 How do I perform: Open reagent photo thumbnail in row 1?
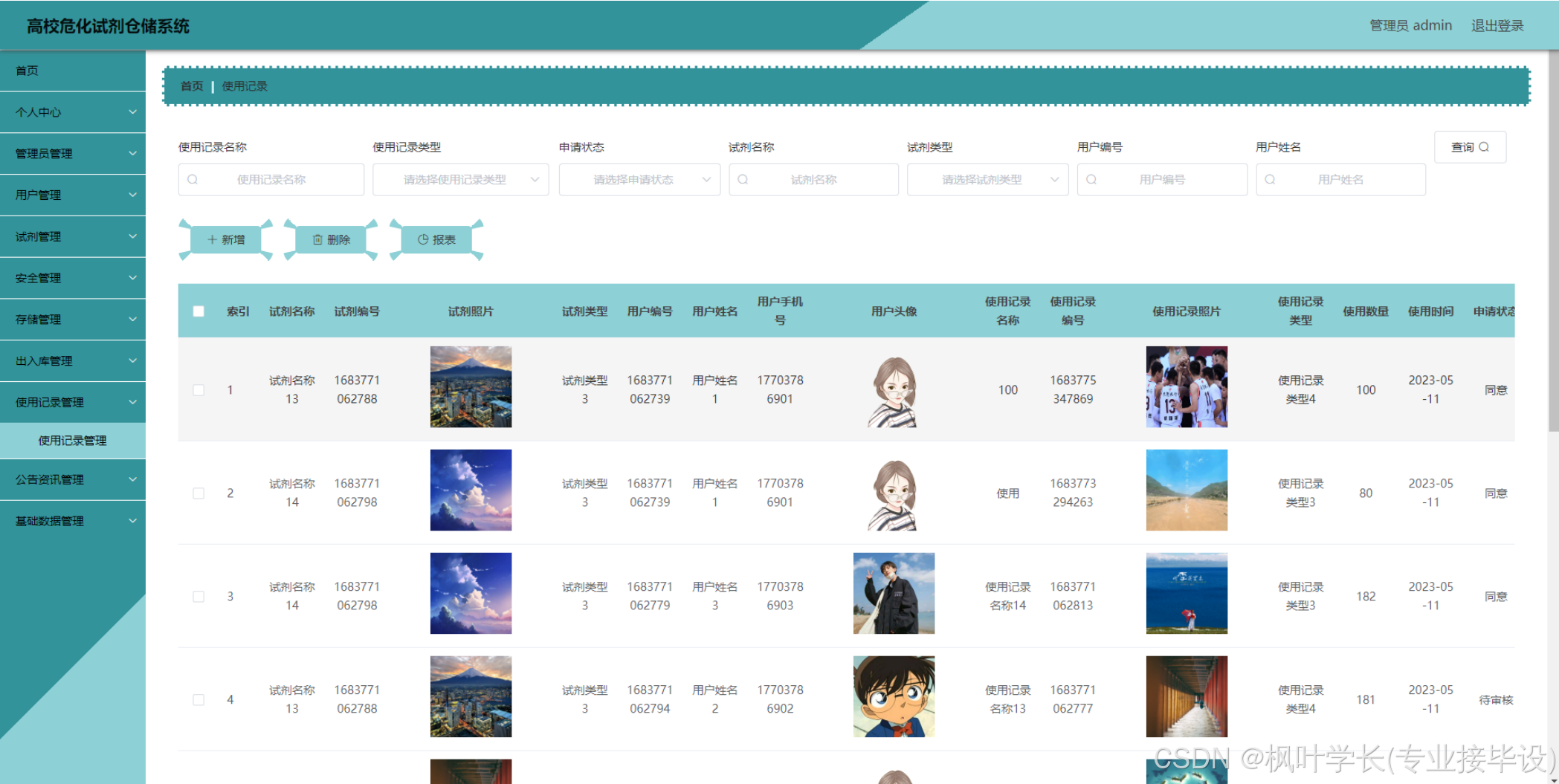(471, 386)
